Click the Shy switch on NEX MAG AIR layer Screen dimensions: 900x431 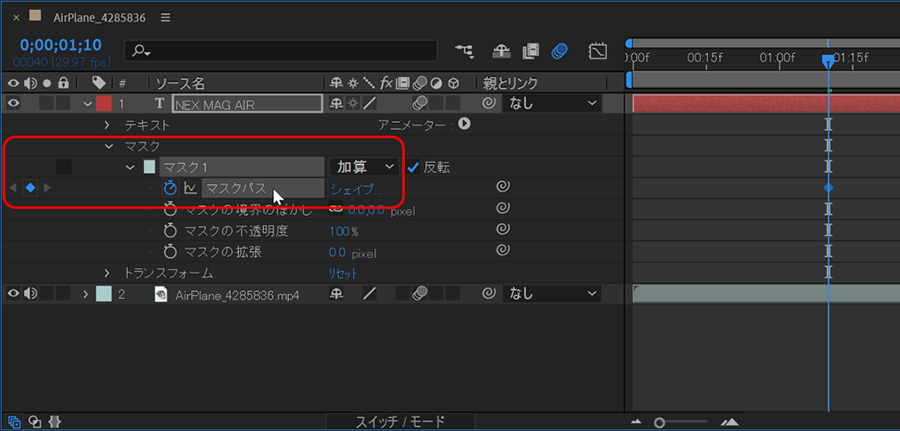pos(335,103)
